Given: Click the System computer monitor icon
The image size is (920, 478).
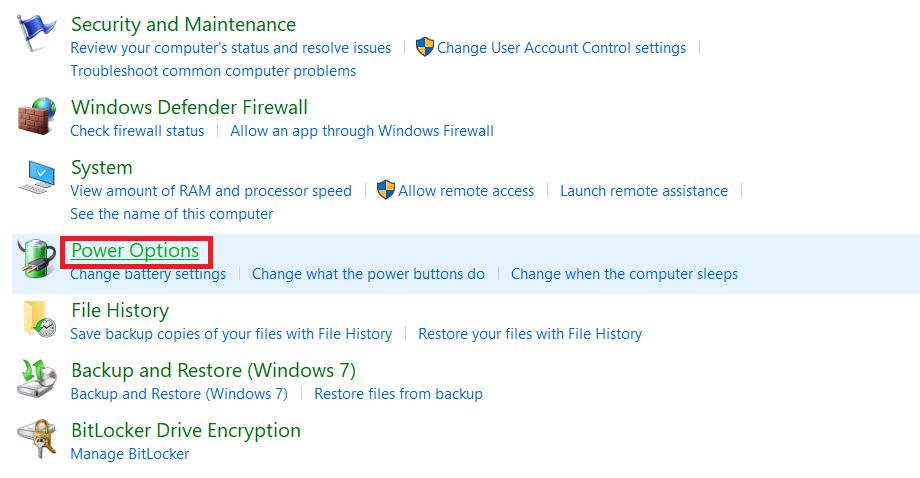Looking at the screenshot, I should coord(39,178).
